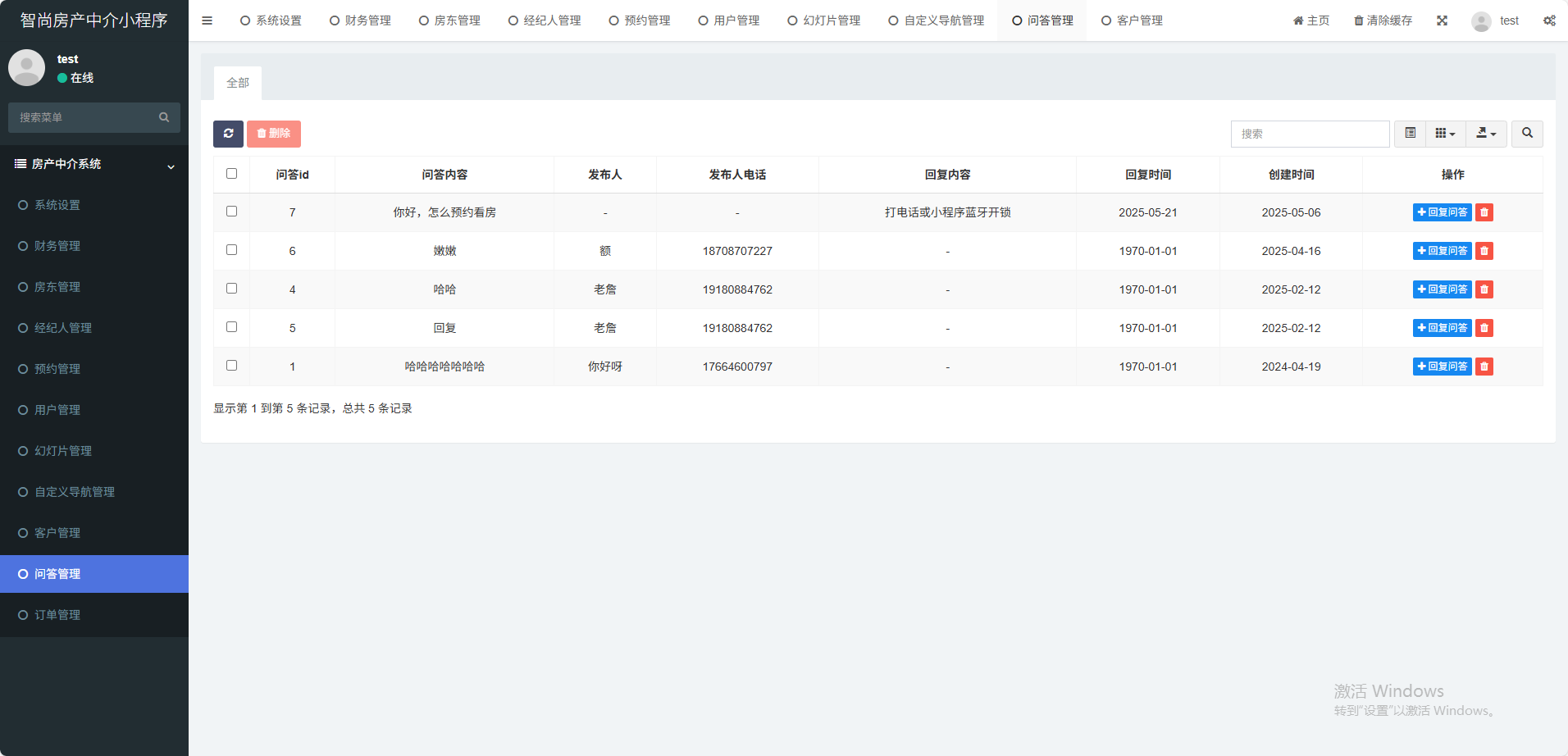Toggle the table card view icon

(x=1410, y=134)
